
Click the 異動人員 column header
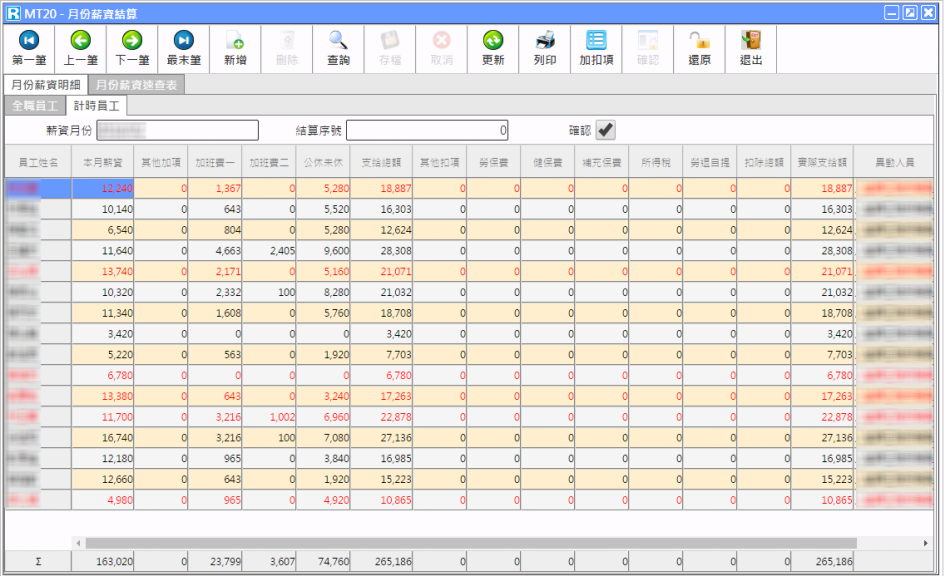pos(894,162)
